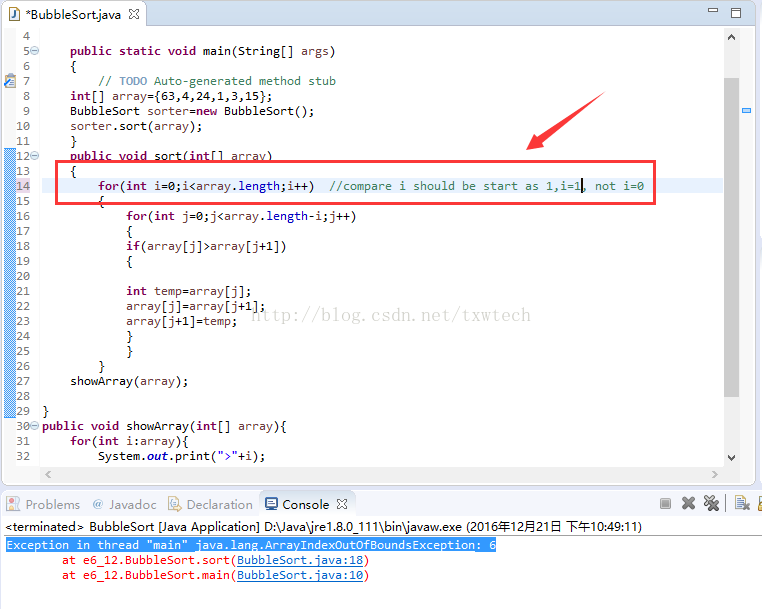Viewport: 762px width, 609px height.
Task: Open BubbleSort.java:18 stack trace link
Action: pyautogui.click(x=300, y=560)
